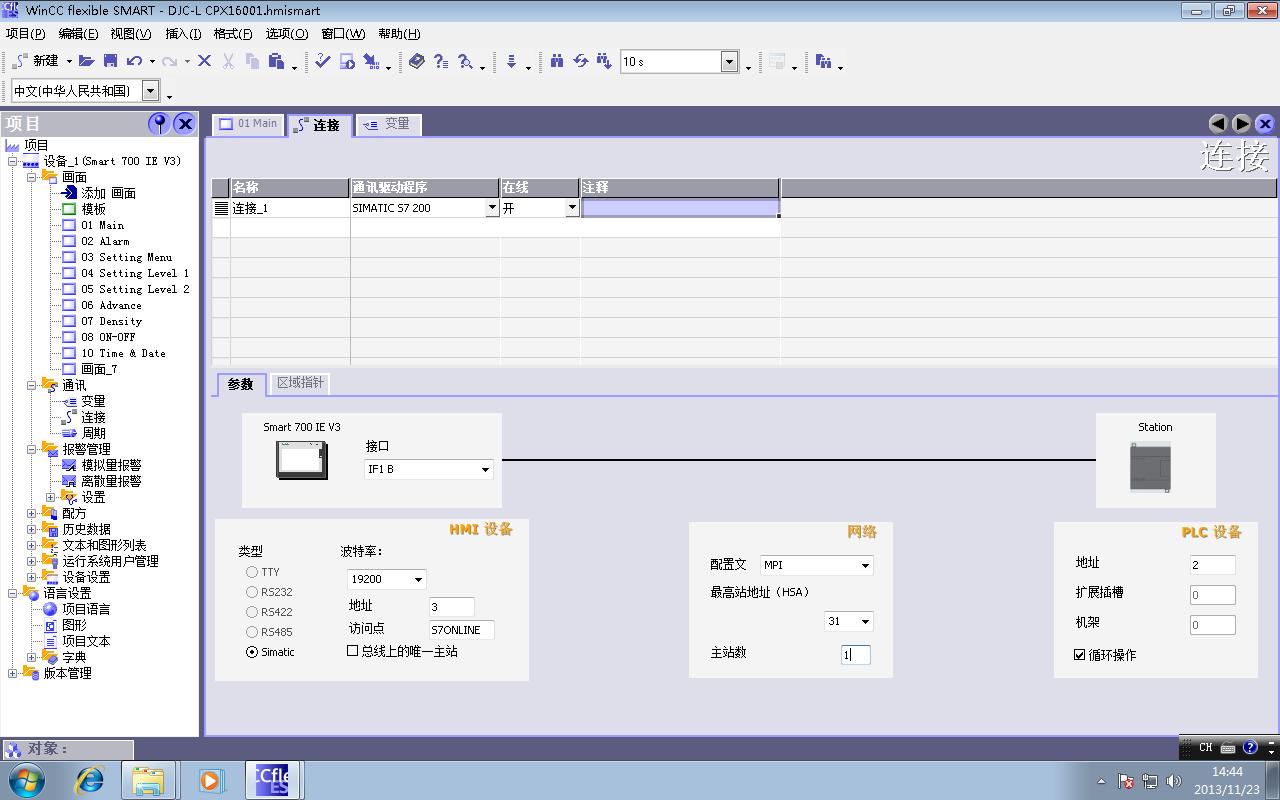Open the network profile MPI dropdown
The image size is (1280, 800).
pyautogui.click(x=865, y=565)
